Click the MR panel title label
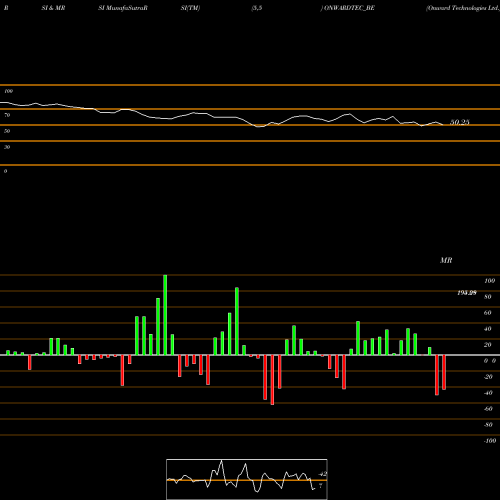This screenshot has width=500, height=500. click(x=446, y=260)
